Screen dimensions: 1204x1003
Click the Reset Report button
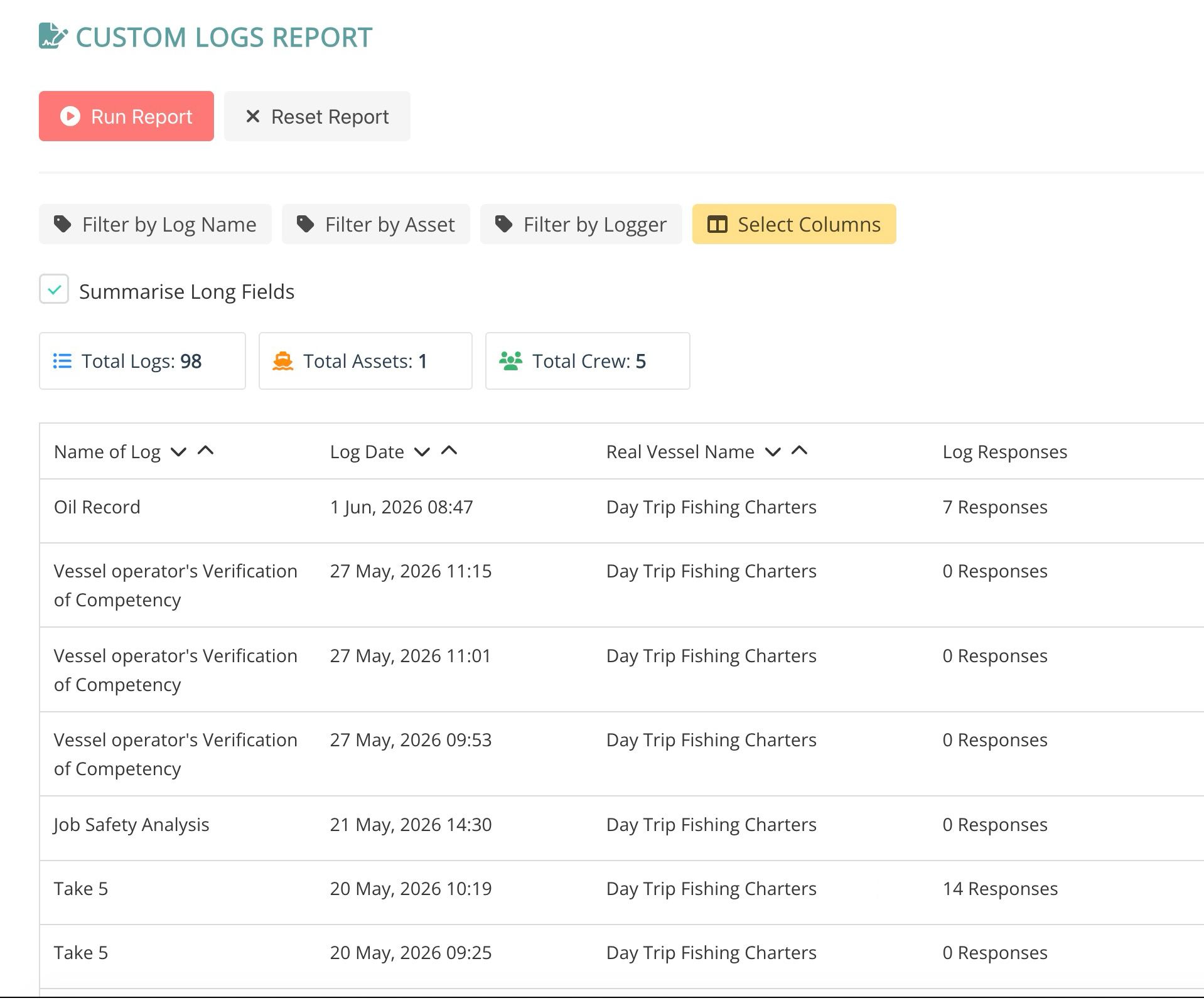coord(317,116)
